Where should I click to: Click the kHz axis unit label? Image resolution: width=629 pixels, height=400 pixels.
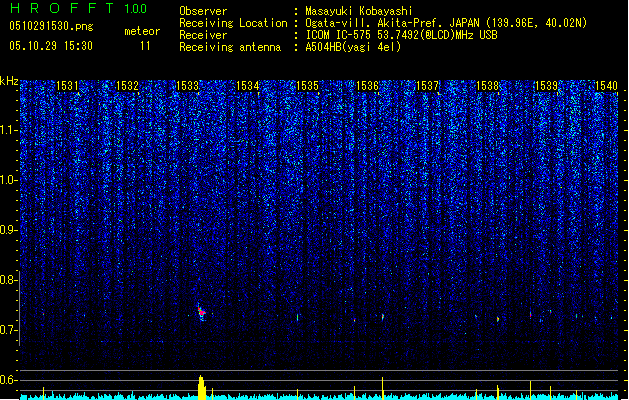tap(9, 81)
